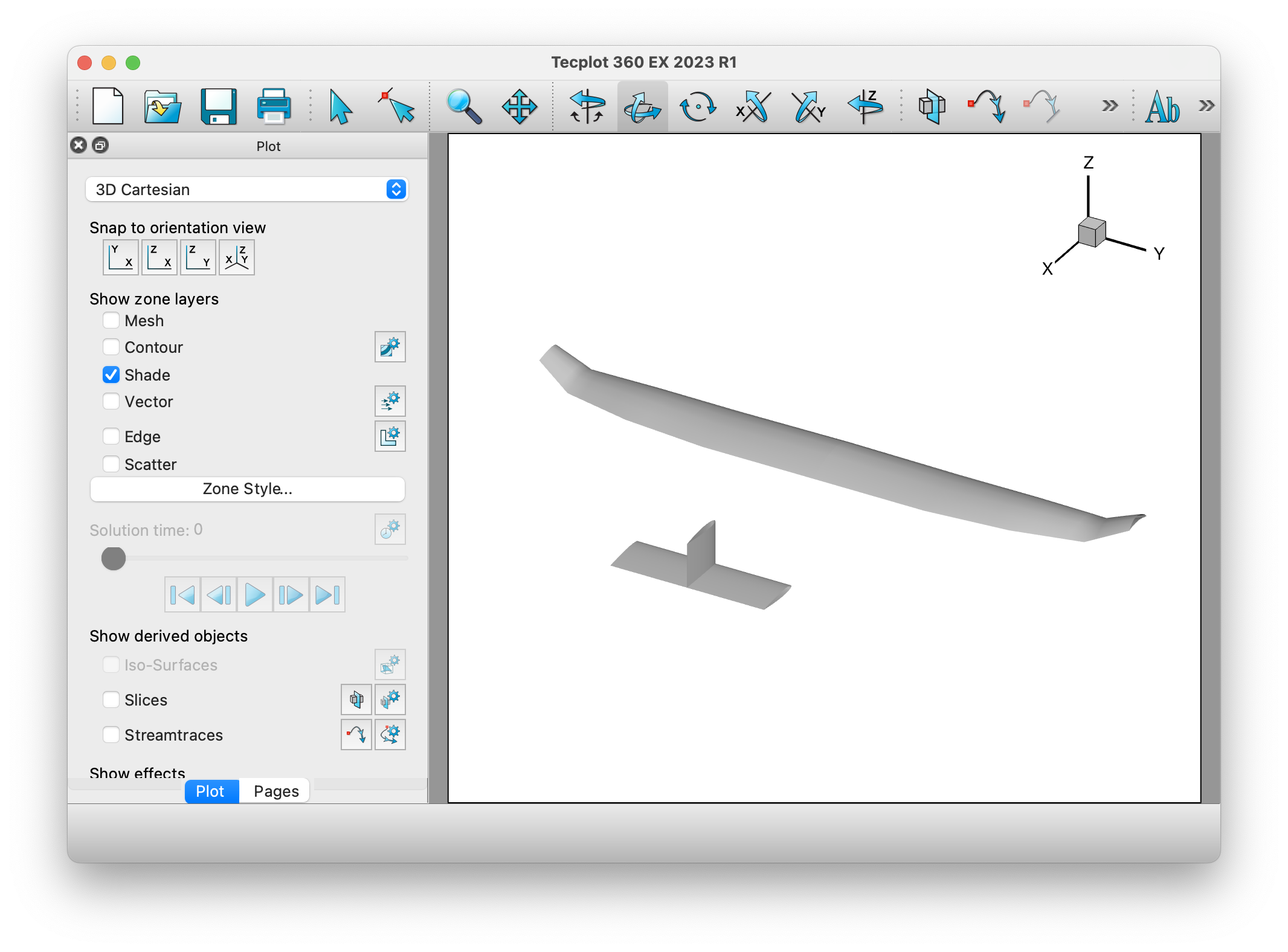Step forward one time step
The image size is (1288, 952).
coord(291,595)
